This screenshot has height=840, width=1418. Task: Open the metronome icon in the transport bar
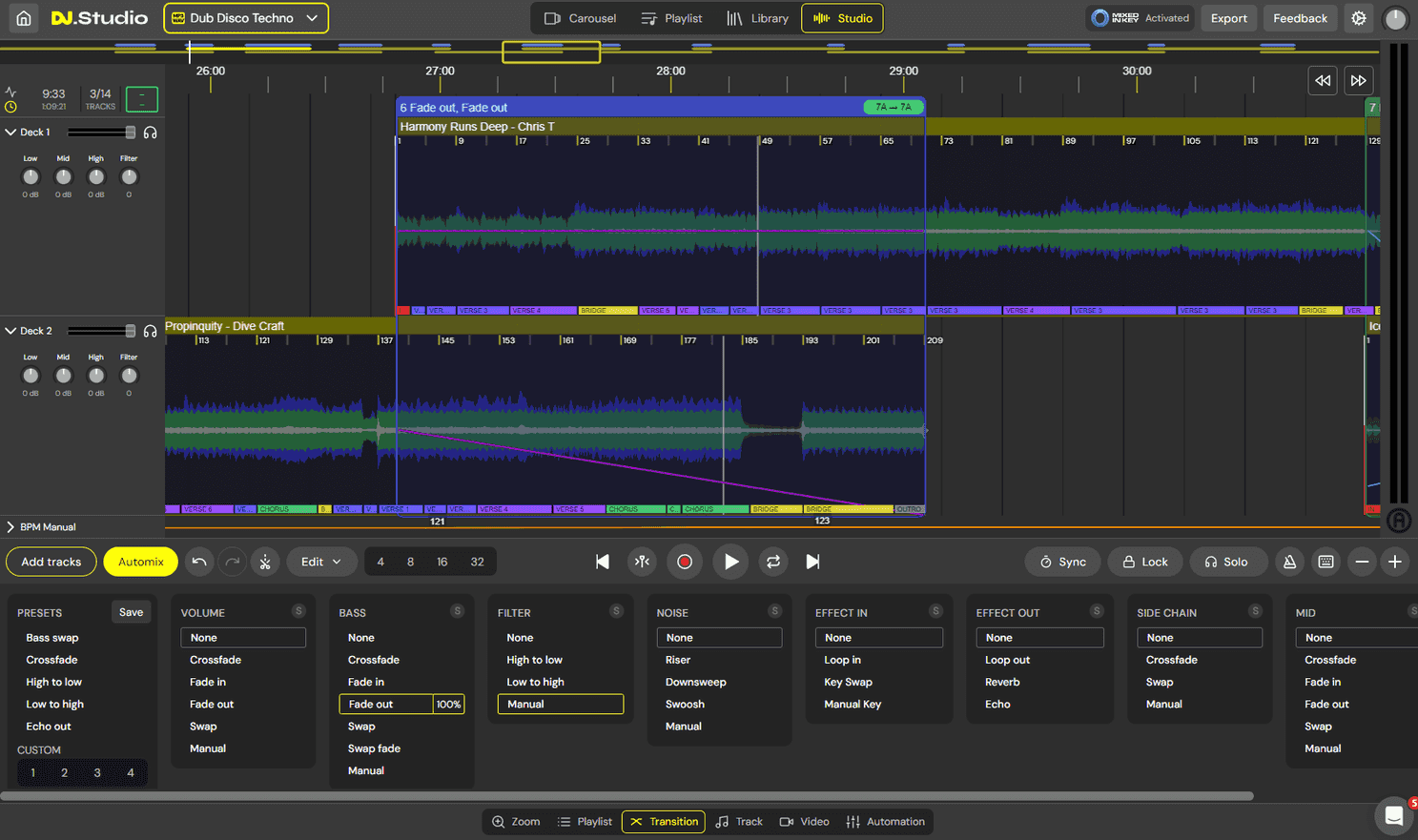click(x=1289, y=562)
